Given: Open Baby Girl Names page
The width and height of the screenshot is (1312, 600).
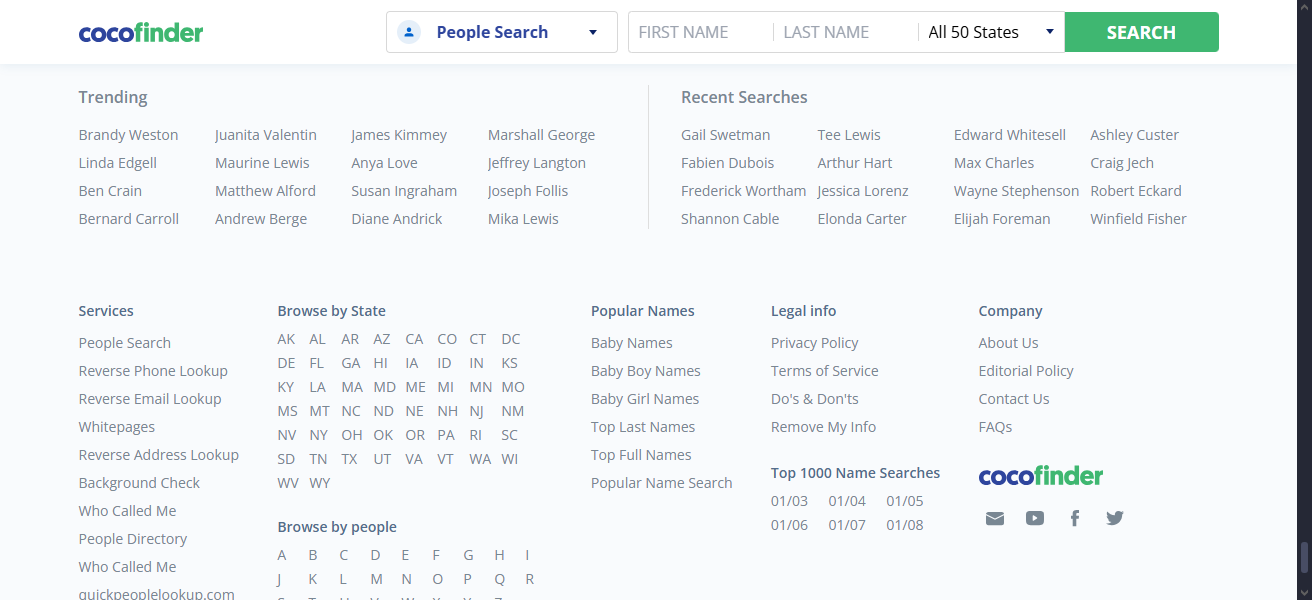Looking at the screenshot, I should coord(645,398).
